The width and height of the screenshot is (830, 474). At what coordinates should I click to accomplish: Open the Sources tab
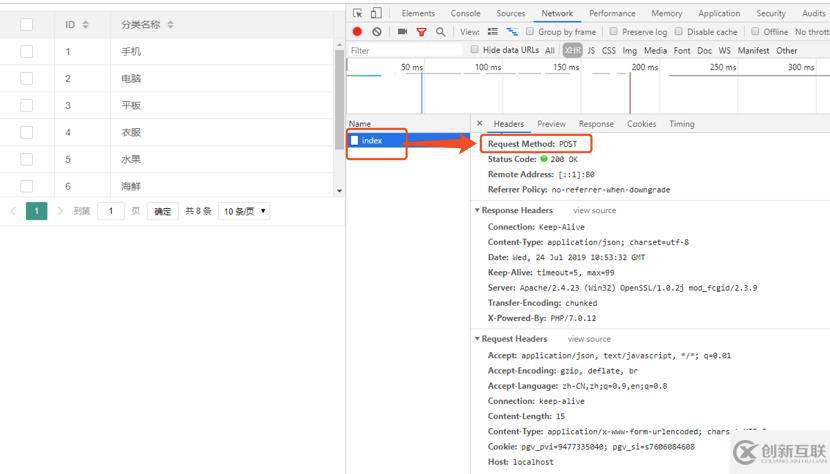click(x=510, y=13)
